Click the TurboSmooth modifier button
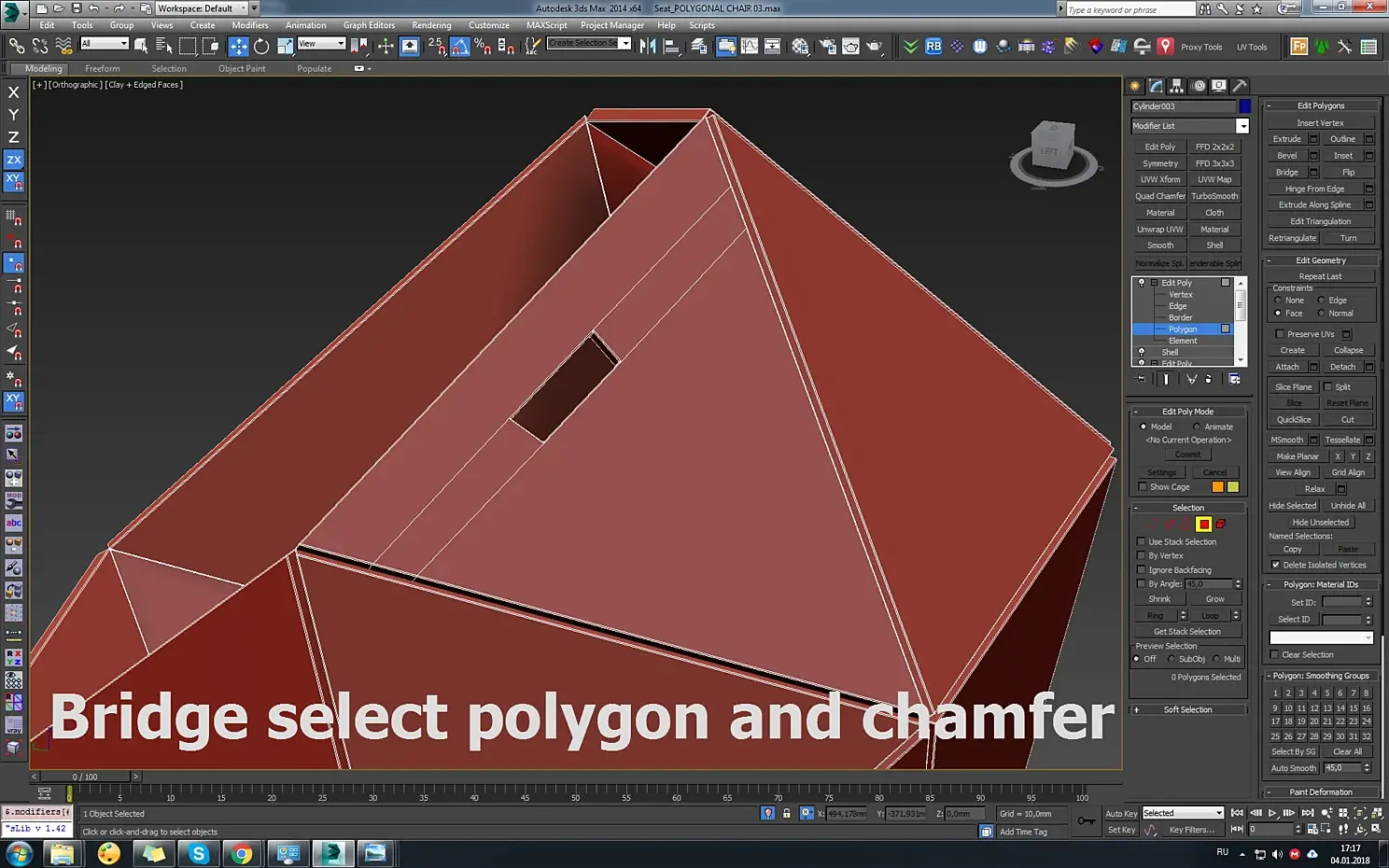Image resolution: width=1389 pixels, height=868 pixels. point(1214,196)
